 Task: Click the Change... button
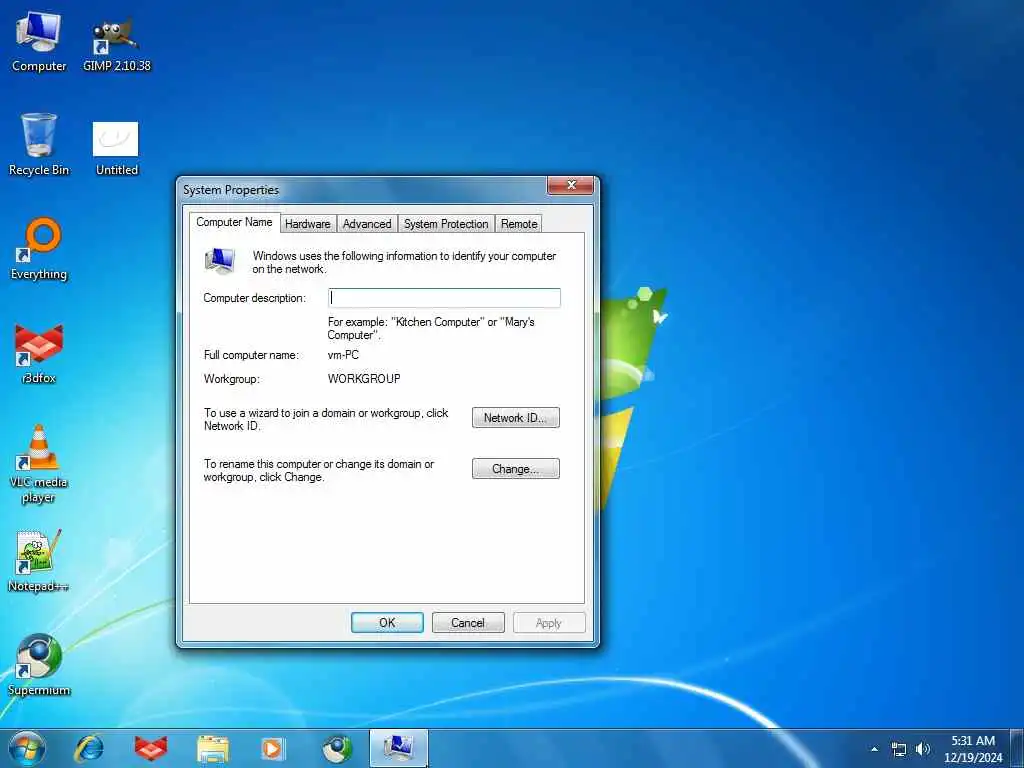click(x=516, y=469)
